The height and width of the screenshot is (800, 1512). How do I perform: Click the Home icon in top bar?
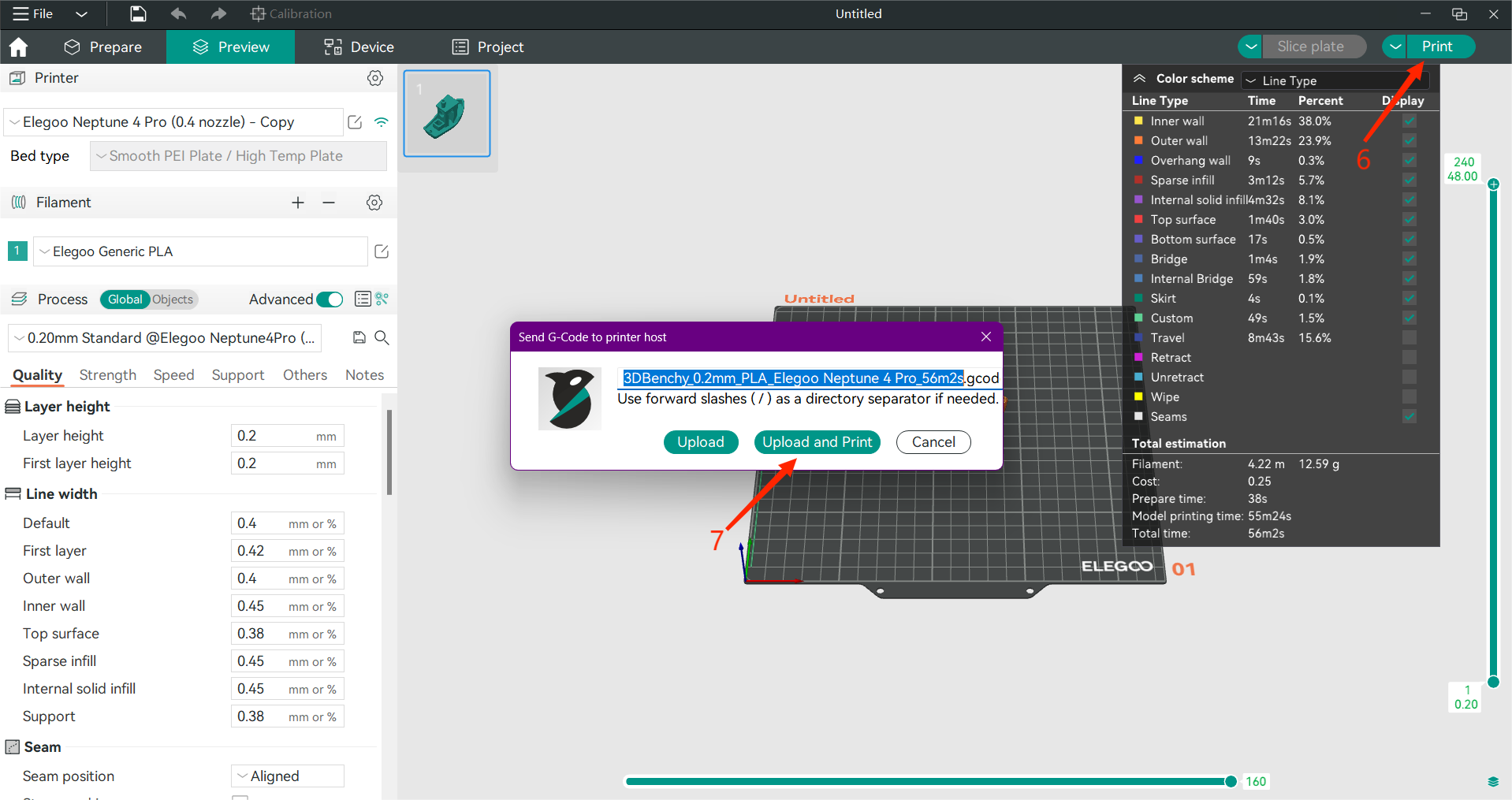(18, 47)
